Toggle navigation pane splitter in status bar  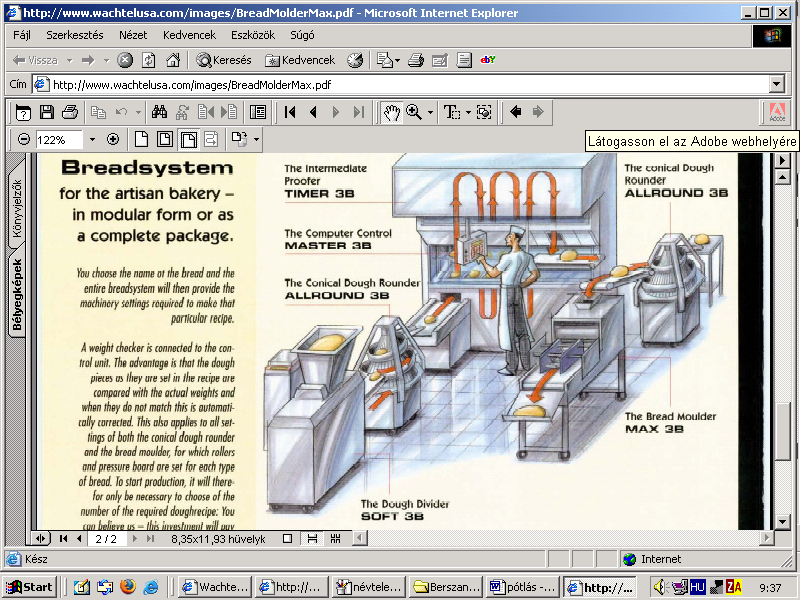40,538
